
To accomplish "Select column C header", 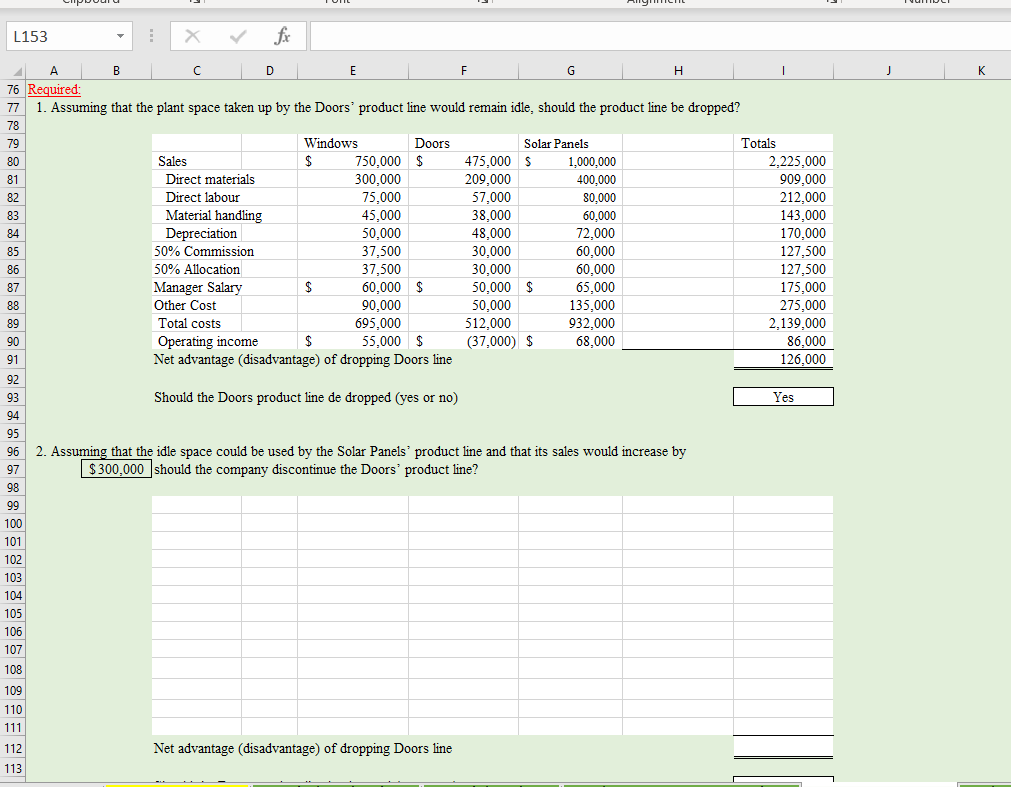I will point(197,71).
